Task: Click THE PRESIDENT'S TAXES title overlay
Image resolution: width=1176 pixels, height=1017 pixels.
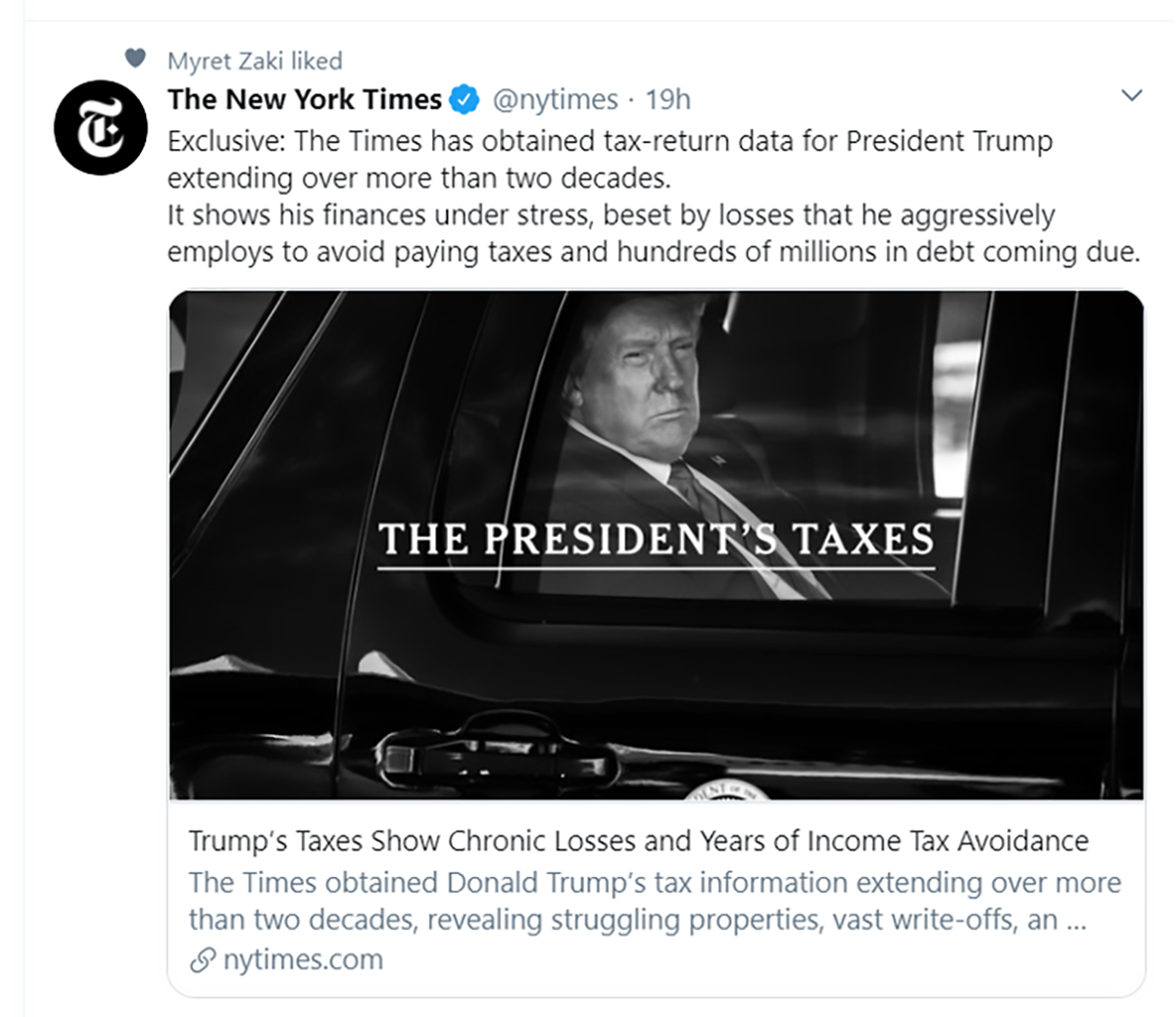Action: (x=657, y=539)
